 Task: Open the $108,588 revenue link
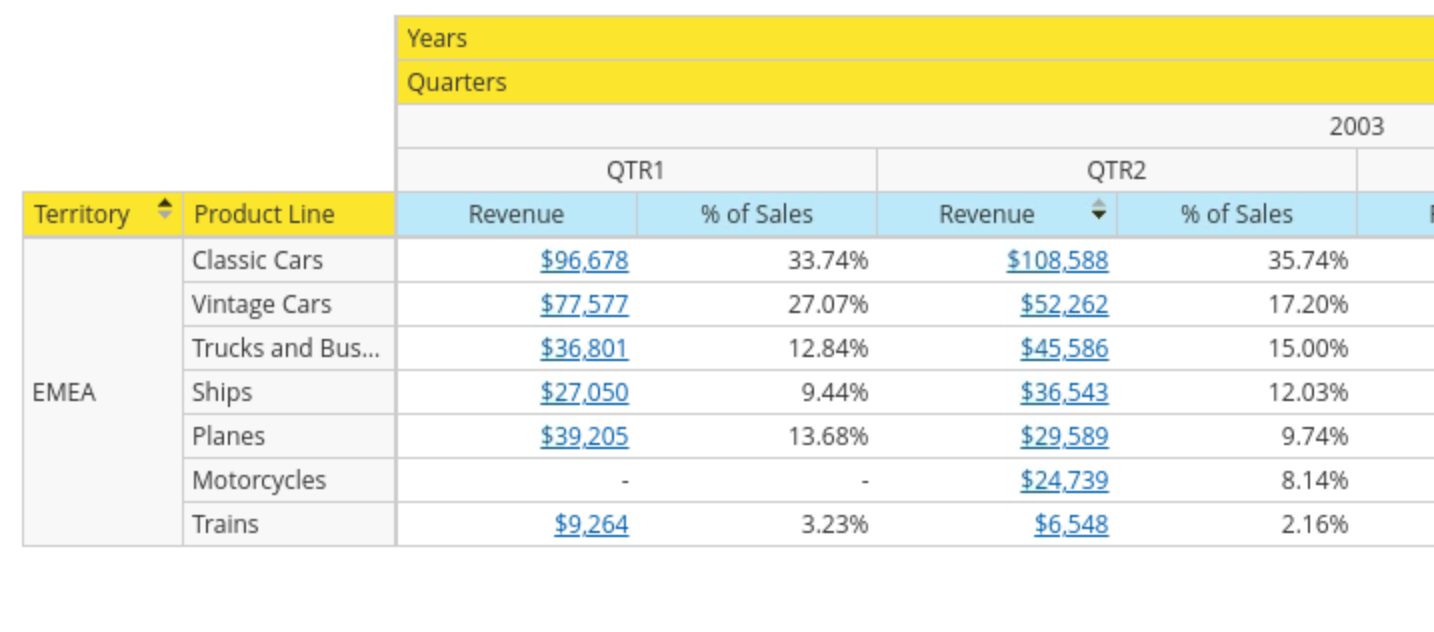tap(1057, 261)
